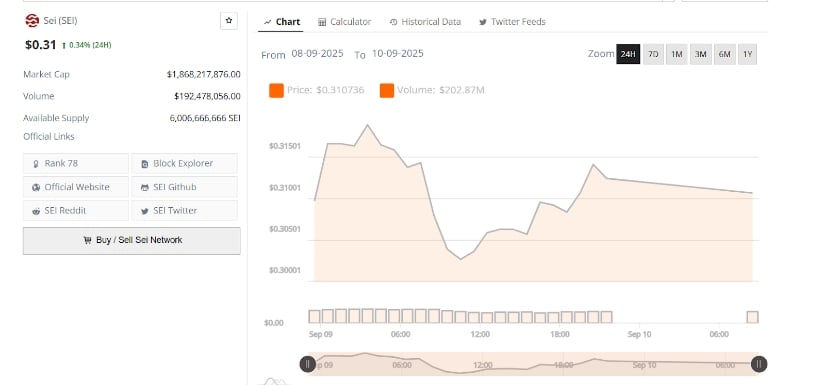Click the $0.31 price heading

[41, 45]
